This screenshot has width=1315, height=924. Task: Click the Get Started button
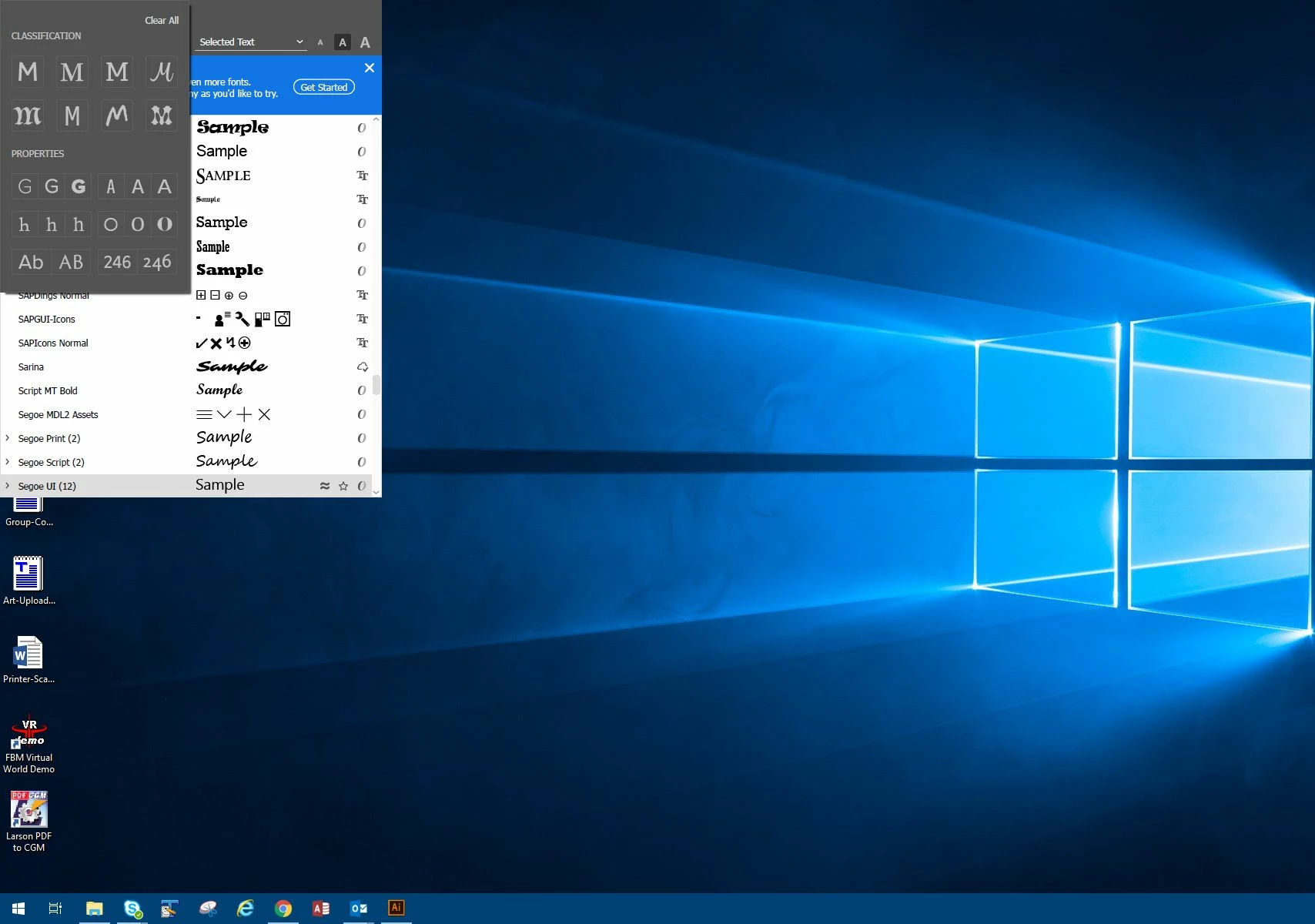324,88
